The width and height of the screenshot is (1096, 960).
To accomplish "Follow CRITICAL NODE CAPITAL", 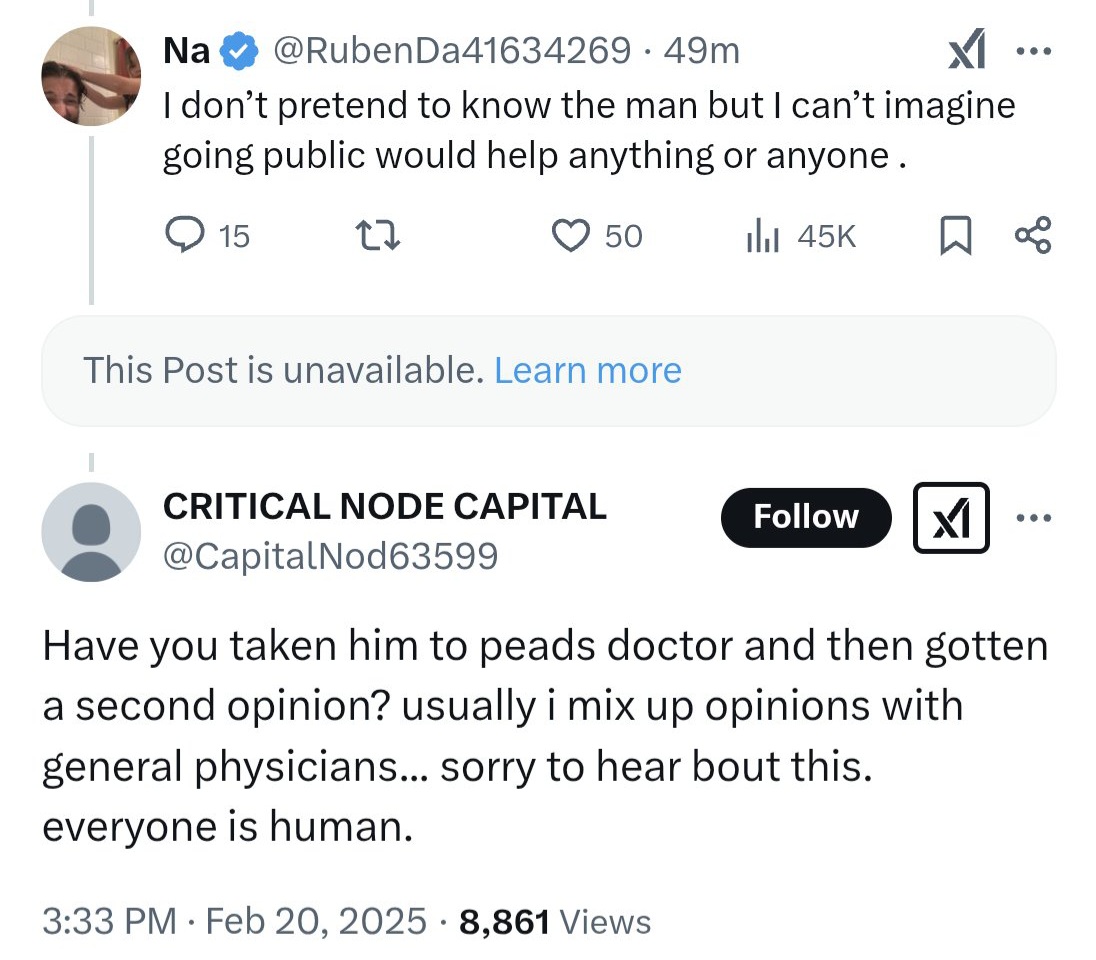I will point(805,517).
